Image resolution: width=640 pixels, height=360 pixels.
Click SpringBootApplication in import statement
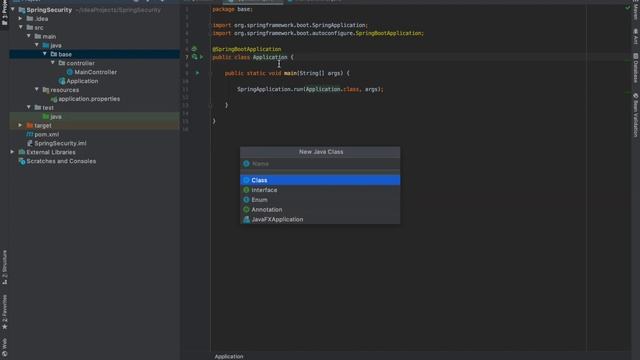(x=388, y=33)
